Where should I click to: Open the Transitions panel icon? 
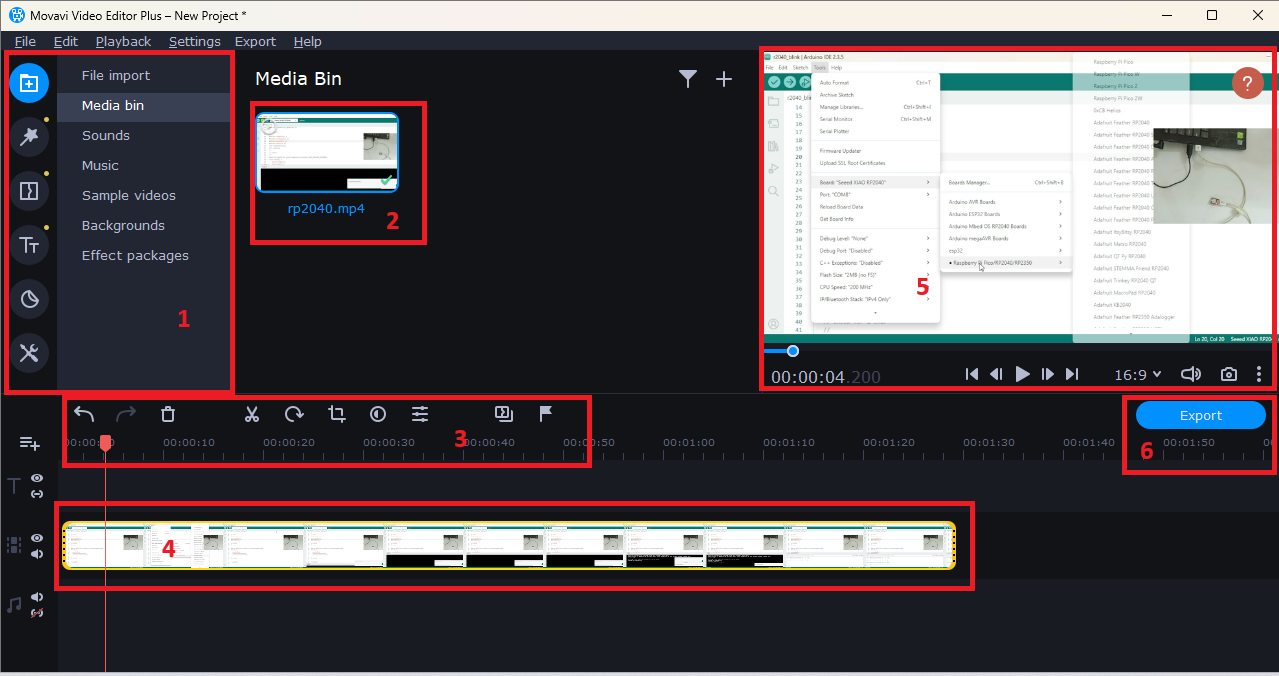(29, 191)
